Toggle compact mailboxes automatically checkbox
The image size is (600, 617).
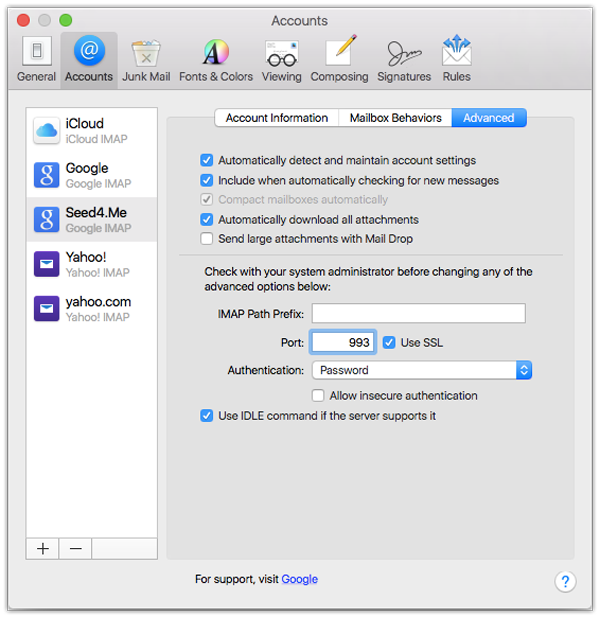point(207,200)
